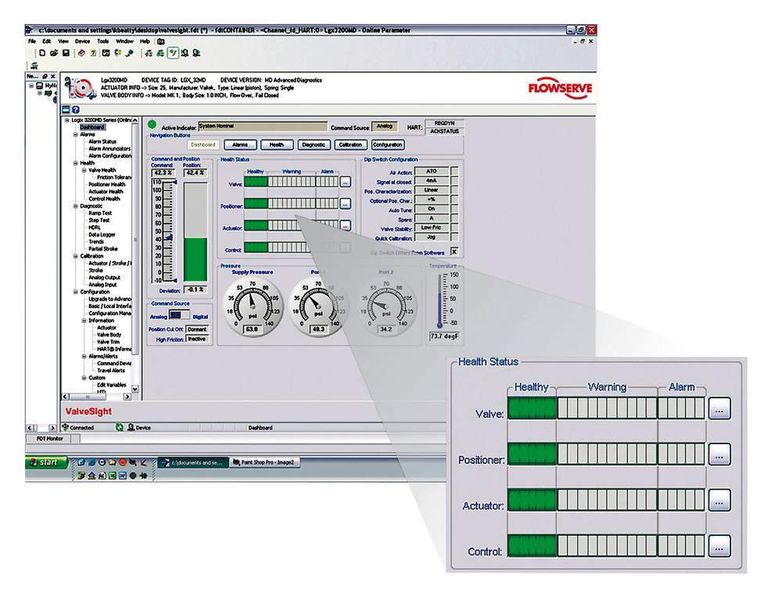Toggle the Dip Switch Differs From Software checkbox
782x600 pixels.
(x=454, y=251)
